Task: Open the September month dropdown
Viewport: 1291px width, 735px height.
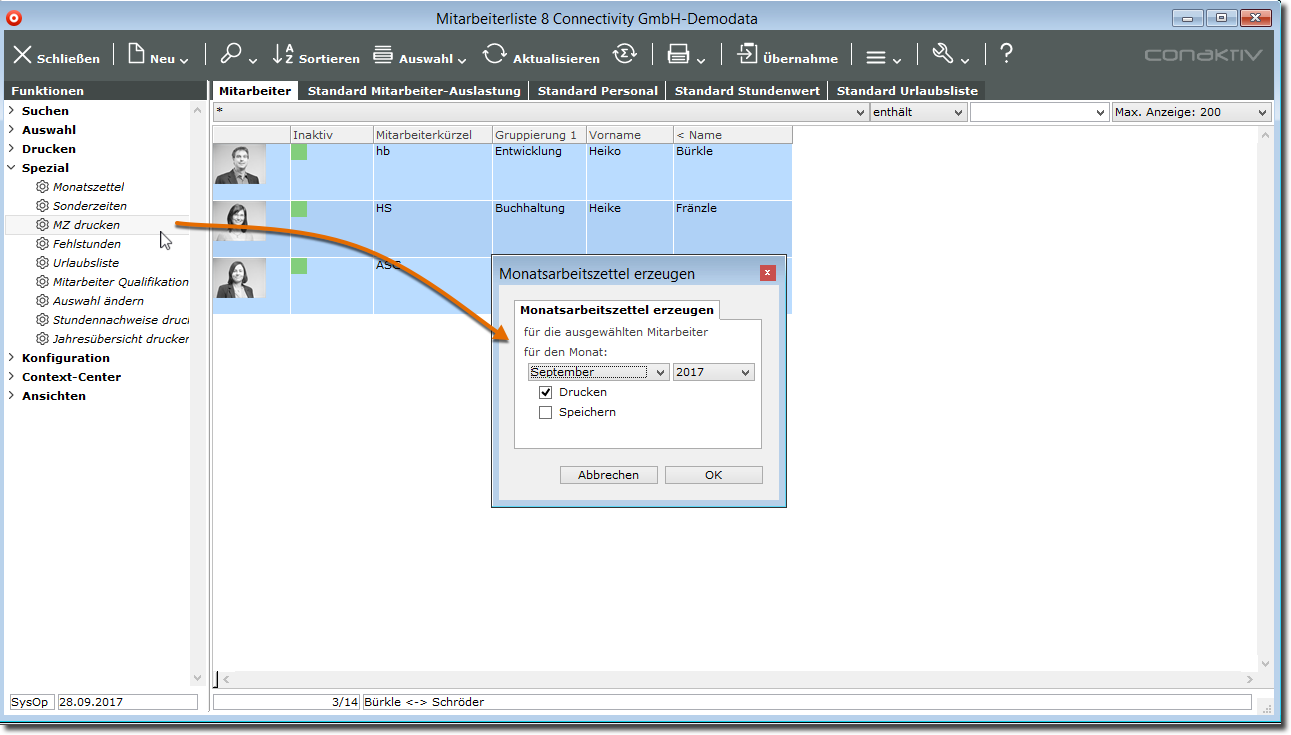Action: (598, 372)
